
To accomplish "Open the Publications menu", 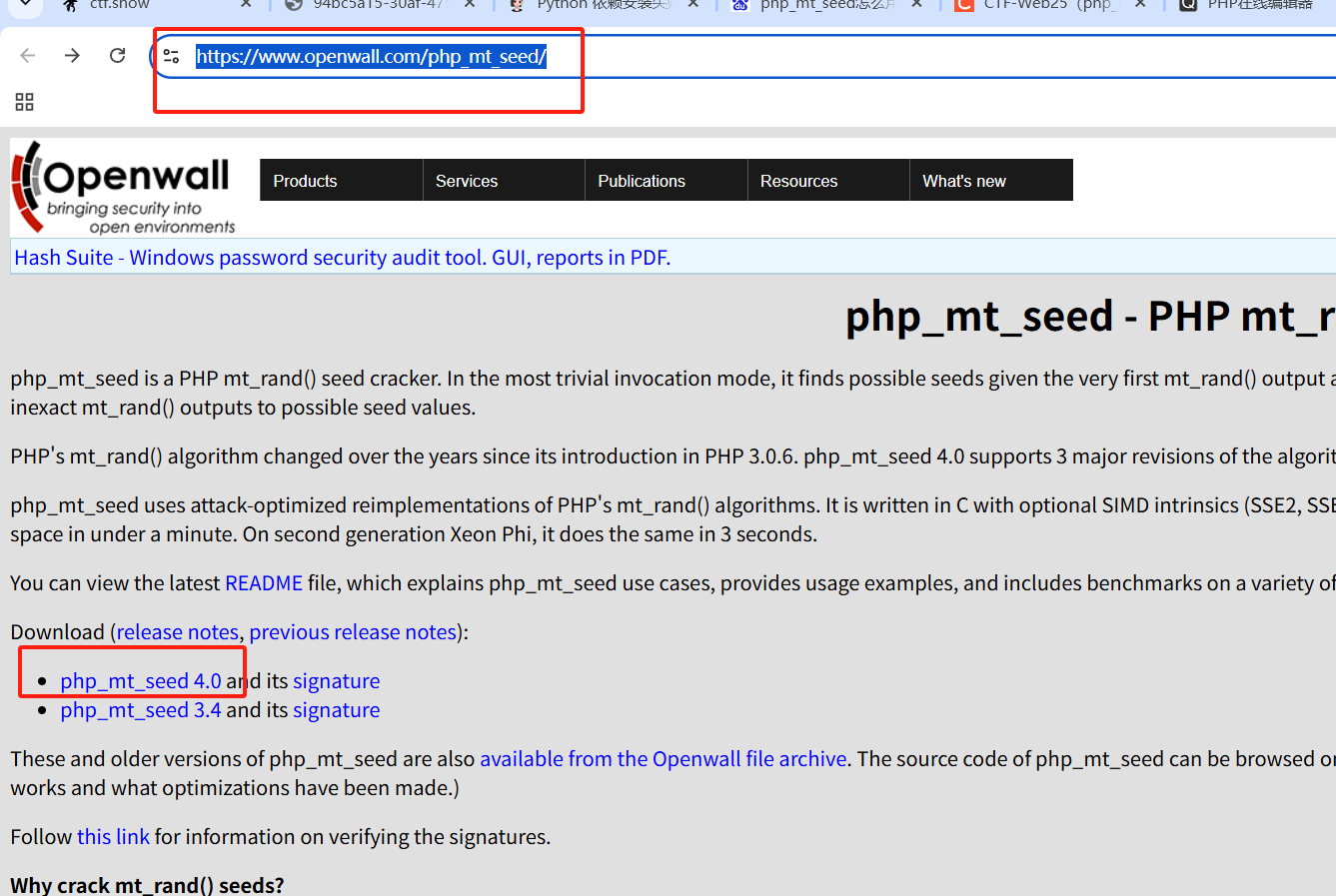I will point(667,180).
